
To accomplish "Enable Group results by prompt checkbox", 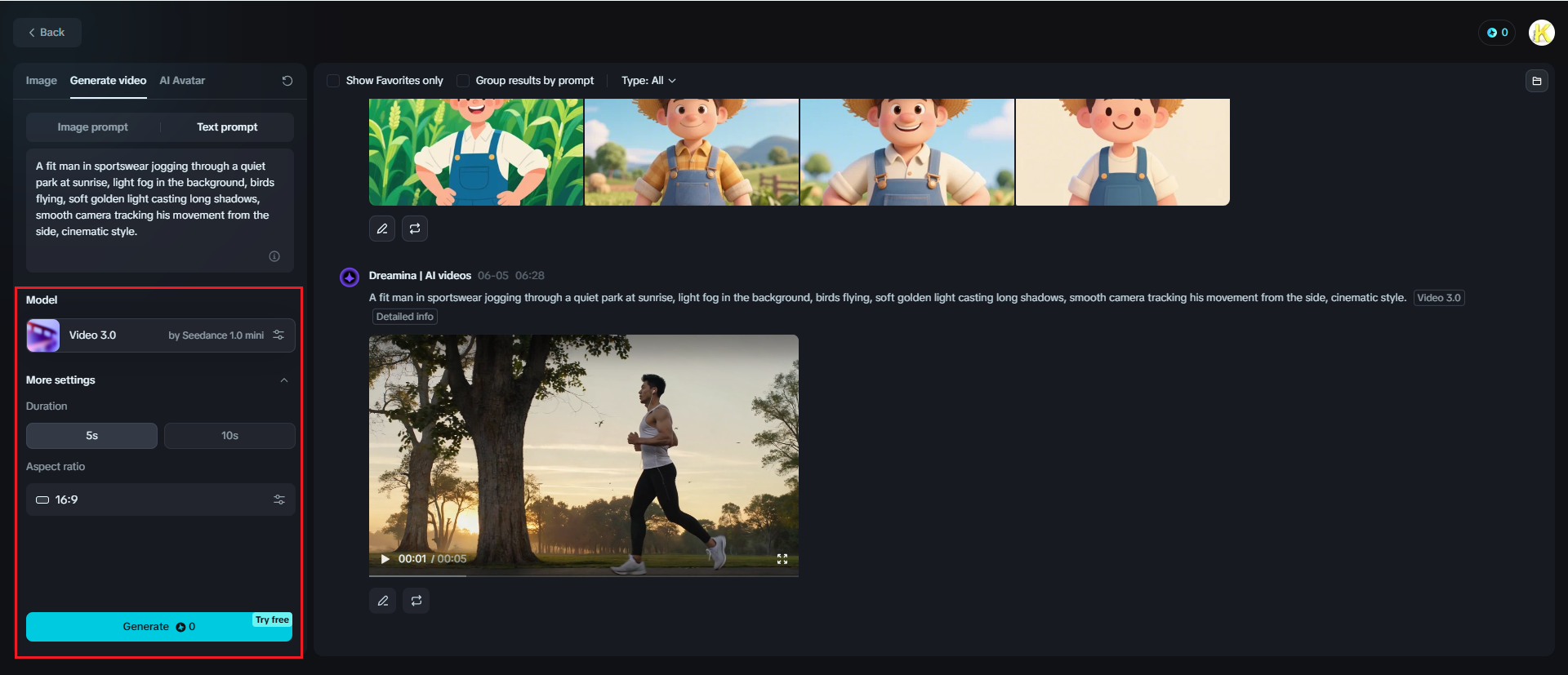I will click(x=463, y=81).
